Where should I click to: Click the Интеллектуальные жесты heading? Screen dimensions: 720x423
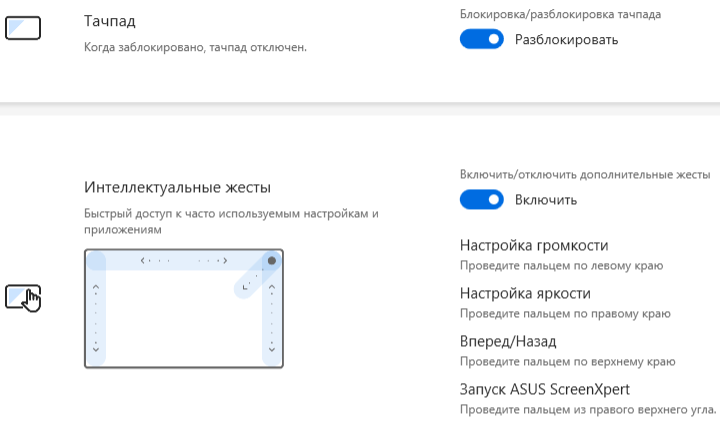coord(178,187)
